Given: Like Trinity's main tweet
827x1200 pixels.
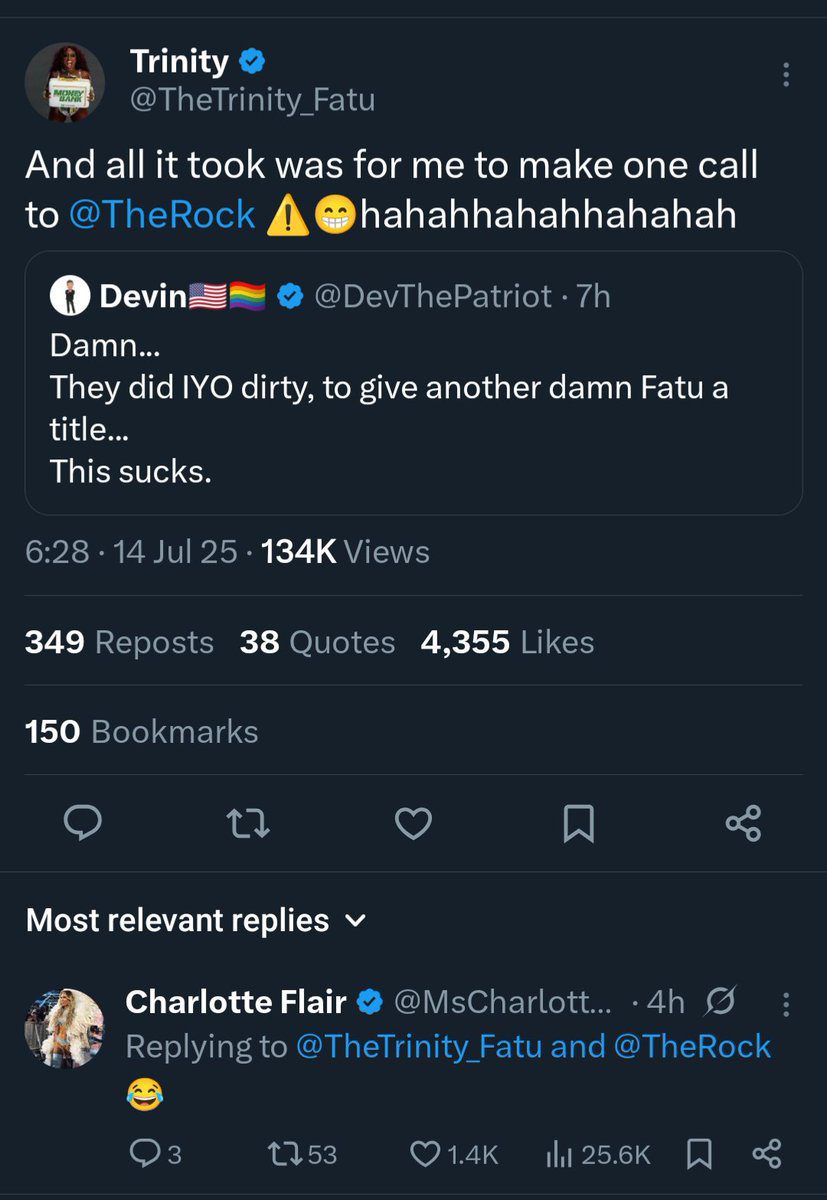Looking at the screenshot, I should [413, 823].
